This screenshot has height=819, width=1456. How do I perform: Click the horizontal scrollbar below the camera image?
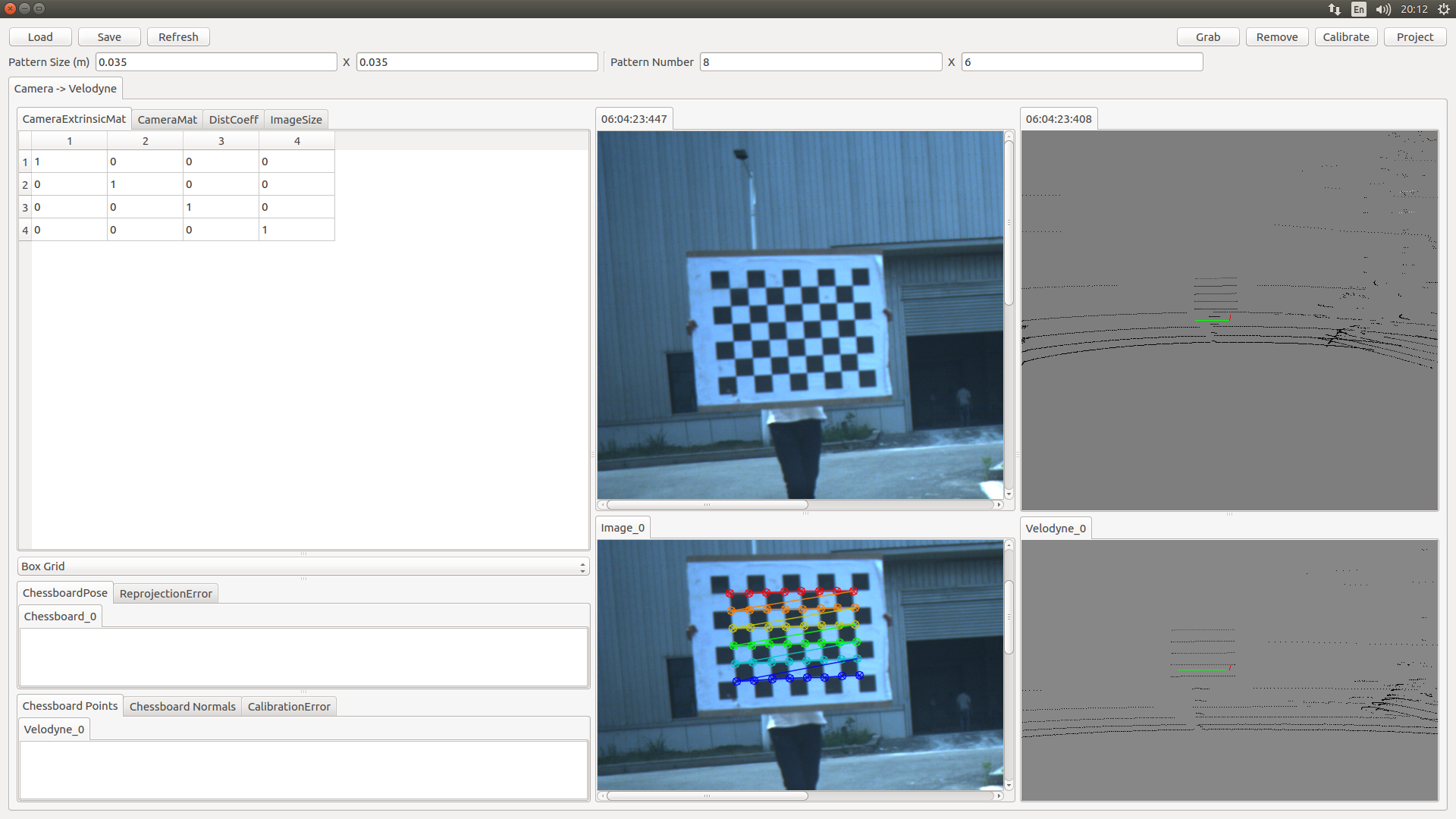(705, 504)
